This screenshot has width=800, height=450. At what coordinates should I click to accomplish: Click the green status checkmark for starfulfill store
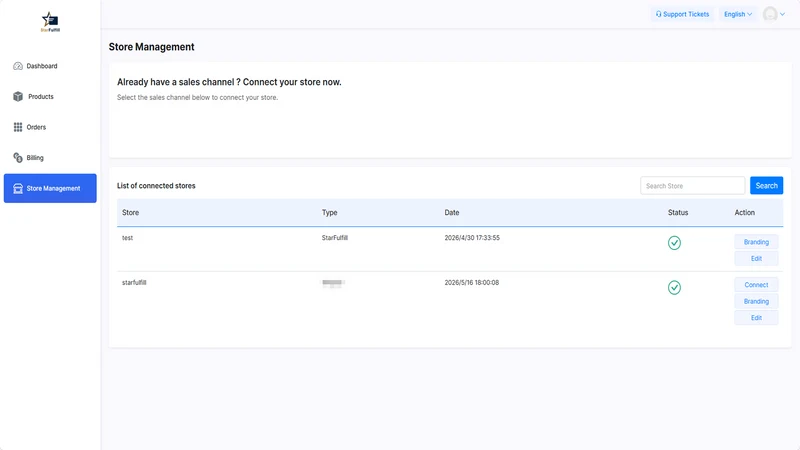pyautogui.click(x=674, y=288)
